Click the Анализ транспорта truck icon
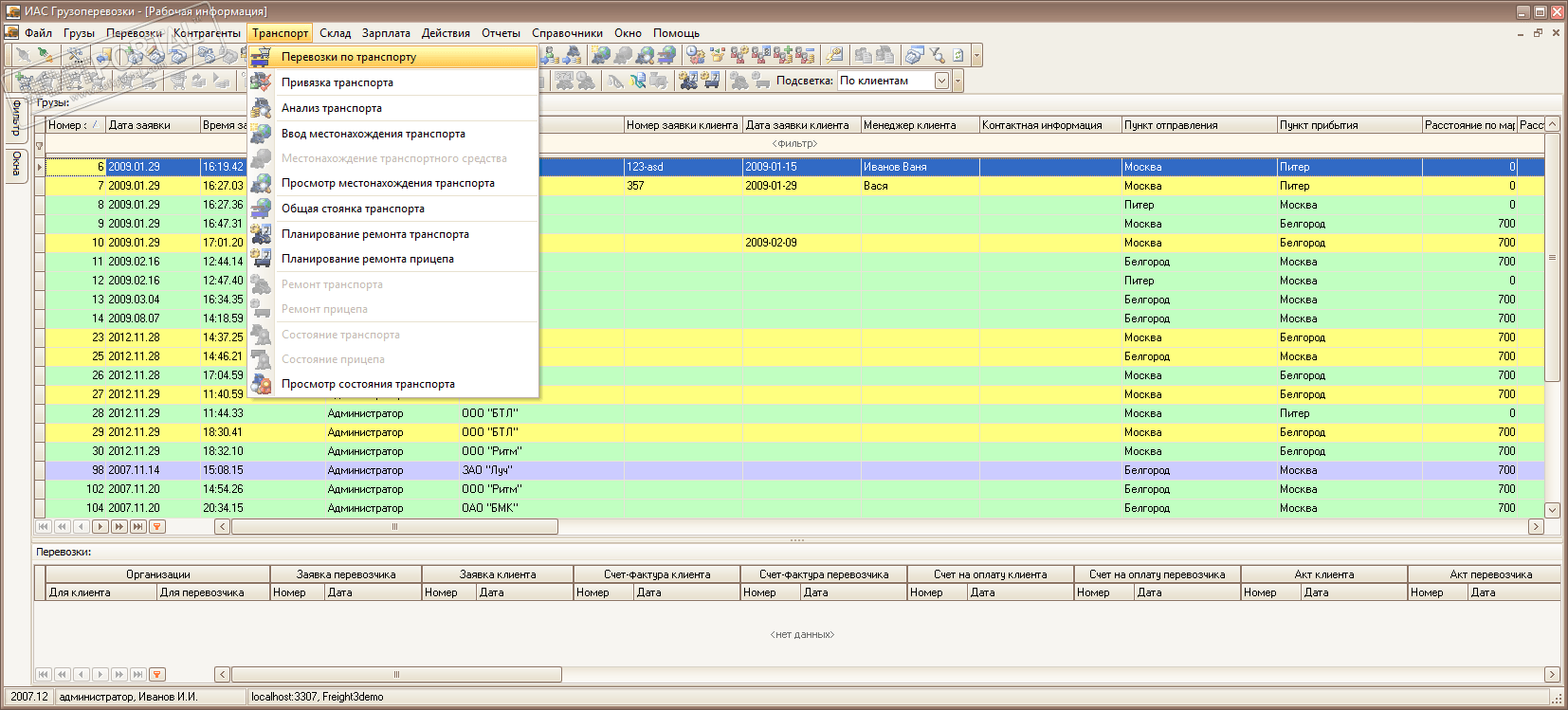 261,108
